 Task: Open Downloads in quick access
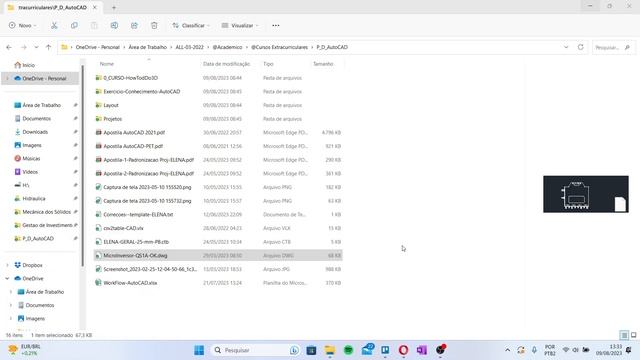tap(35, 132)
